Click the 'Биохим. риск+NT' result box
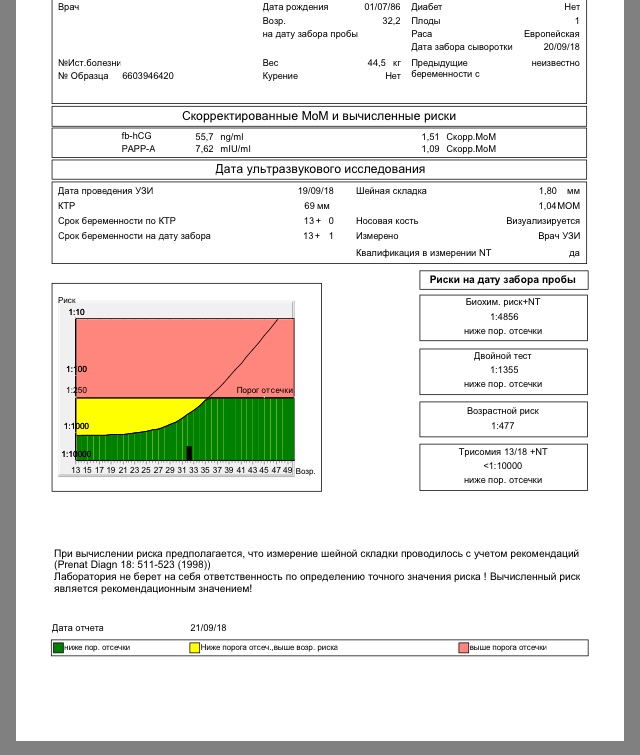This screenshot has height=755, width=640. click(x=502, y=315)
